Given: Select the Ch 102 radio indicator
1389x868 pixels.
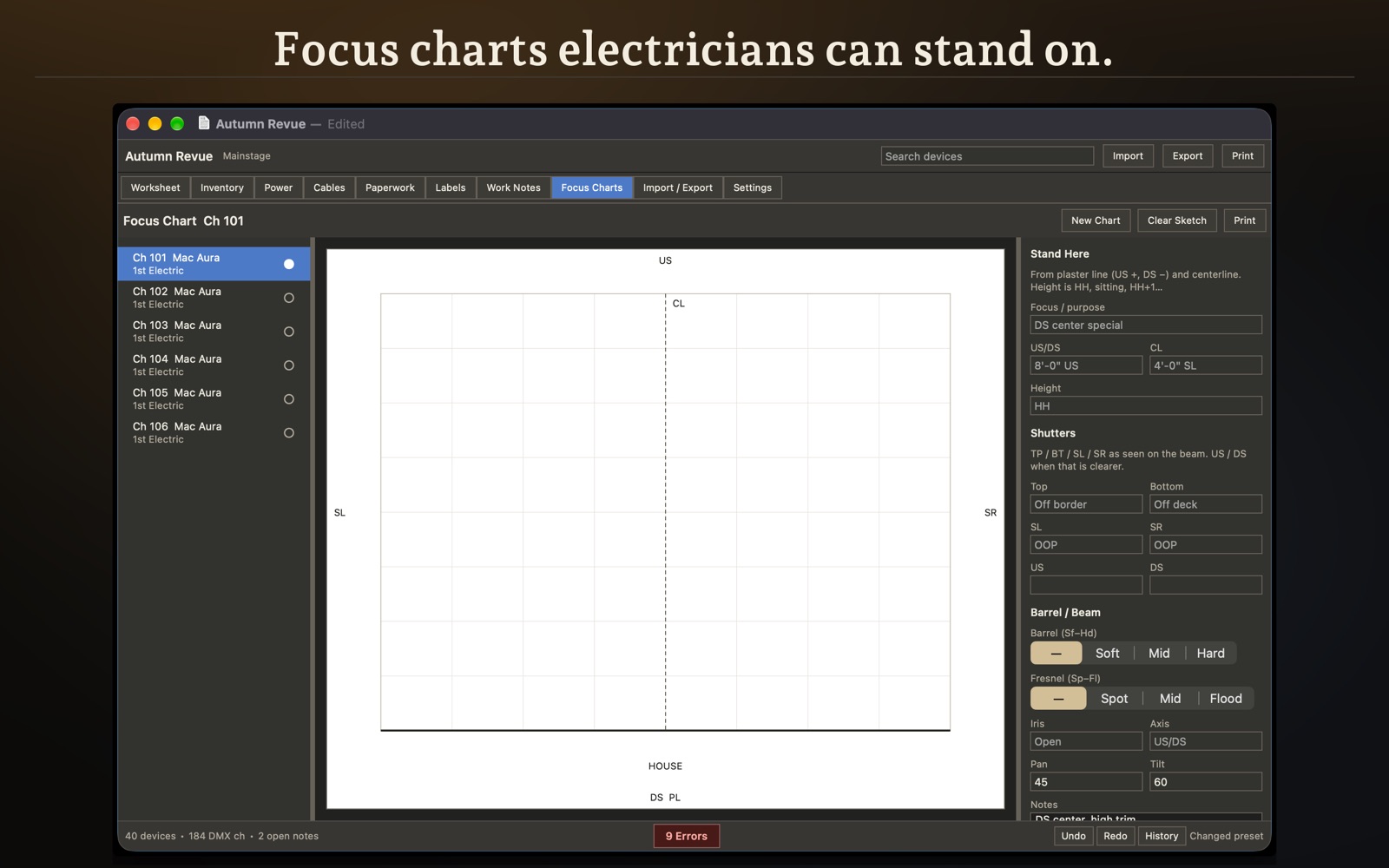Looking at the screenshot, I should coord(289,298).
